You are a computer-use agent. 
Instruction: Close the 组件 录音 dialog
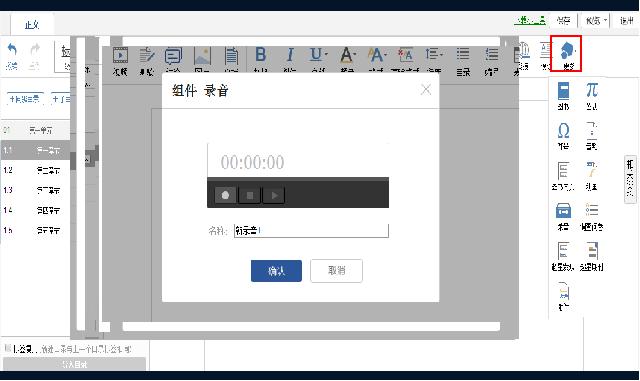(x=426, y=89)
